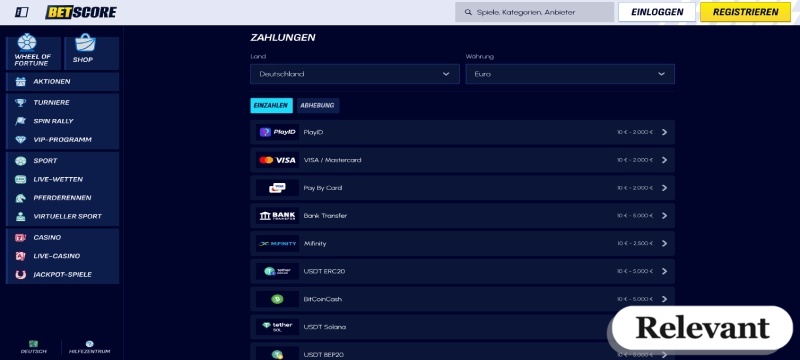
Task: Click the VISA Mastercard logo
Action: [278, 160]
